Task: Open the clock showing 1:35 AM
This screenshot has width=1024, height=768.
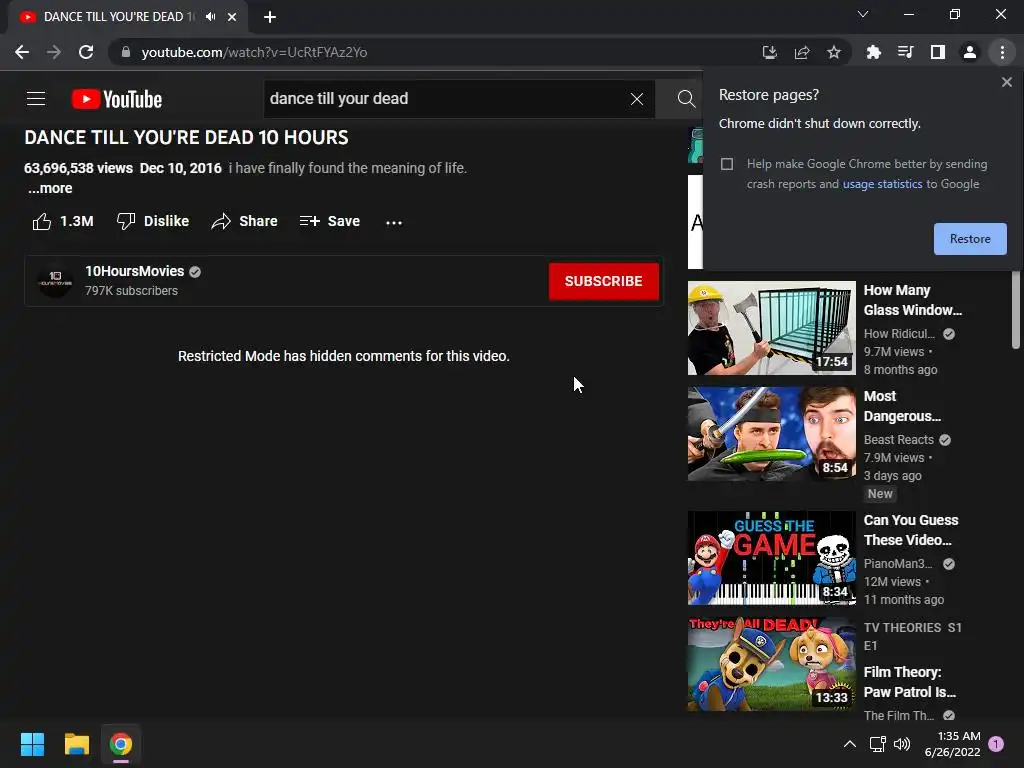Action: pos(953,744)
